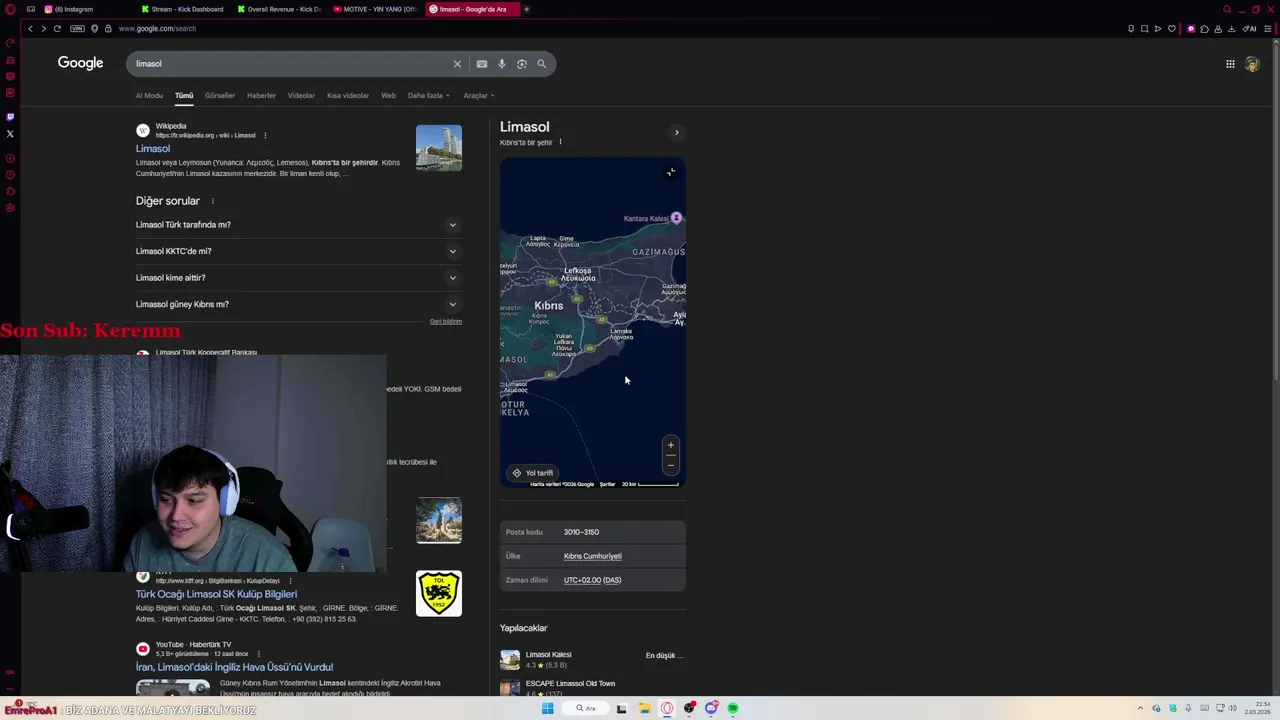Click the Geri bildirim link
The height and width of the screenshot is (720, 1280).
(446, 322)
